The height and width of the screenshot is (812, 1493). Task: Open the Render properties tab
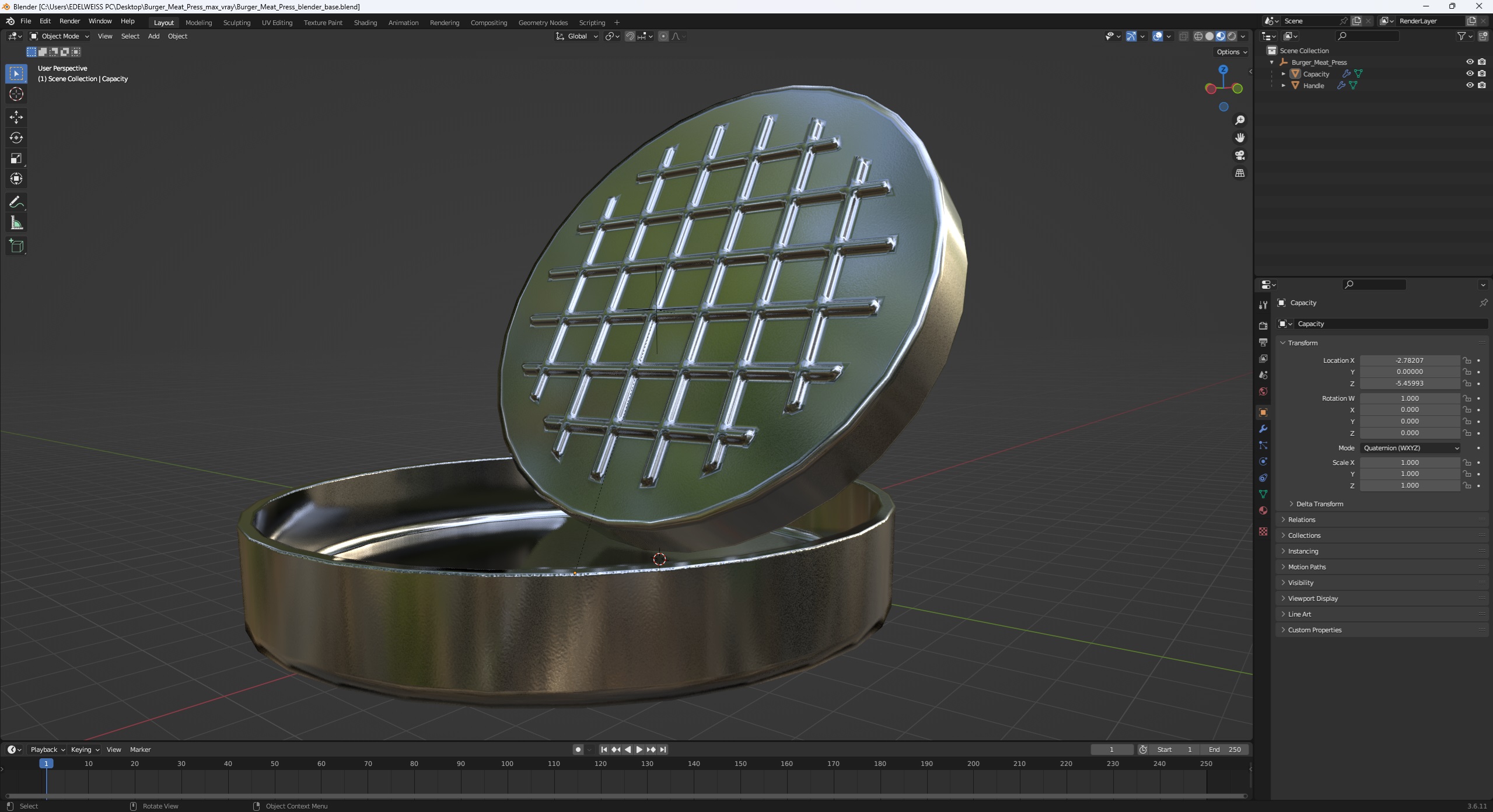(1263, 325)
